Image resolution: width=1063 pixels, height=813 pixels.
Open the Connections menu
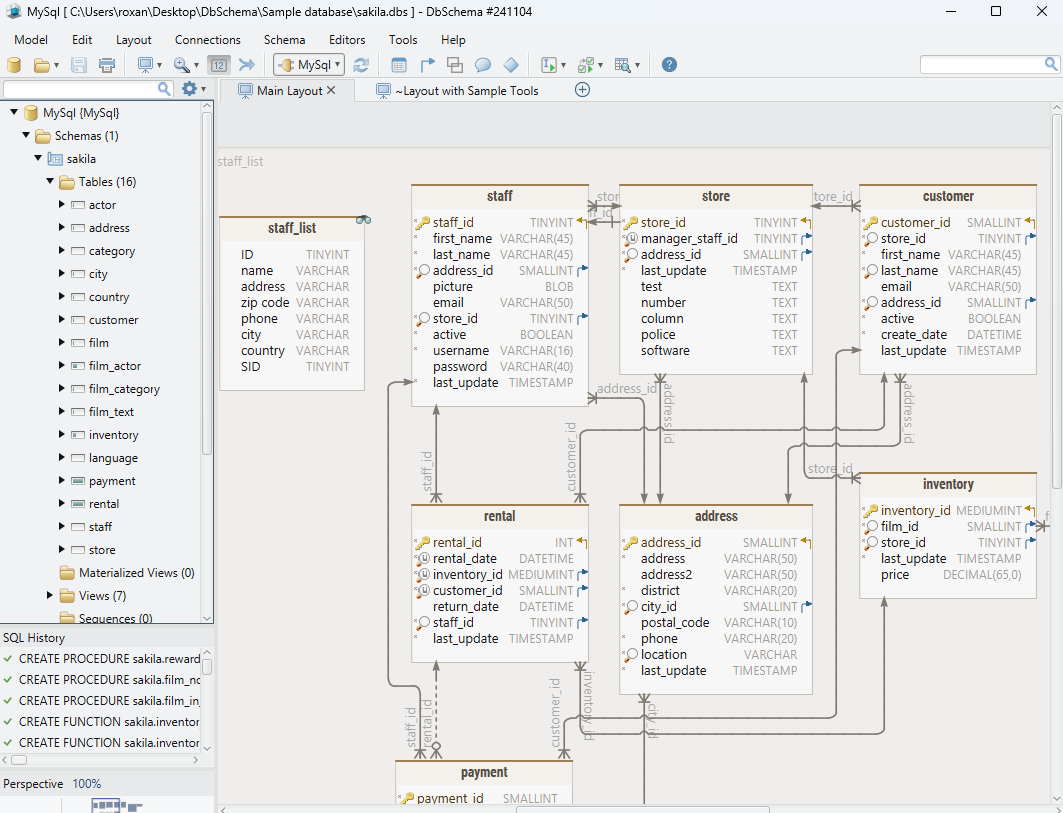coord(207,40)
